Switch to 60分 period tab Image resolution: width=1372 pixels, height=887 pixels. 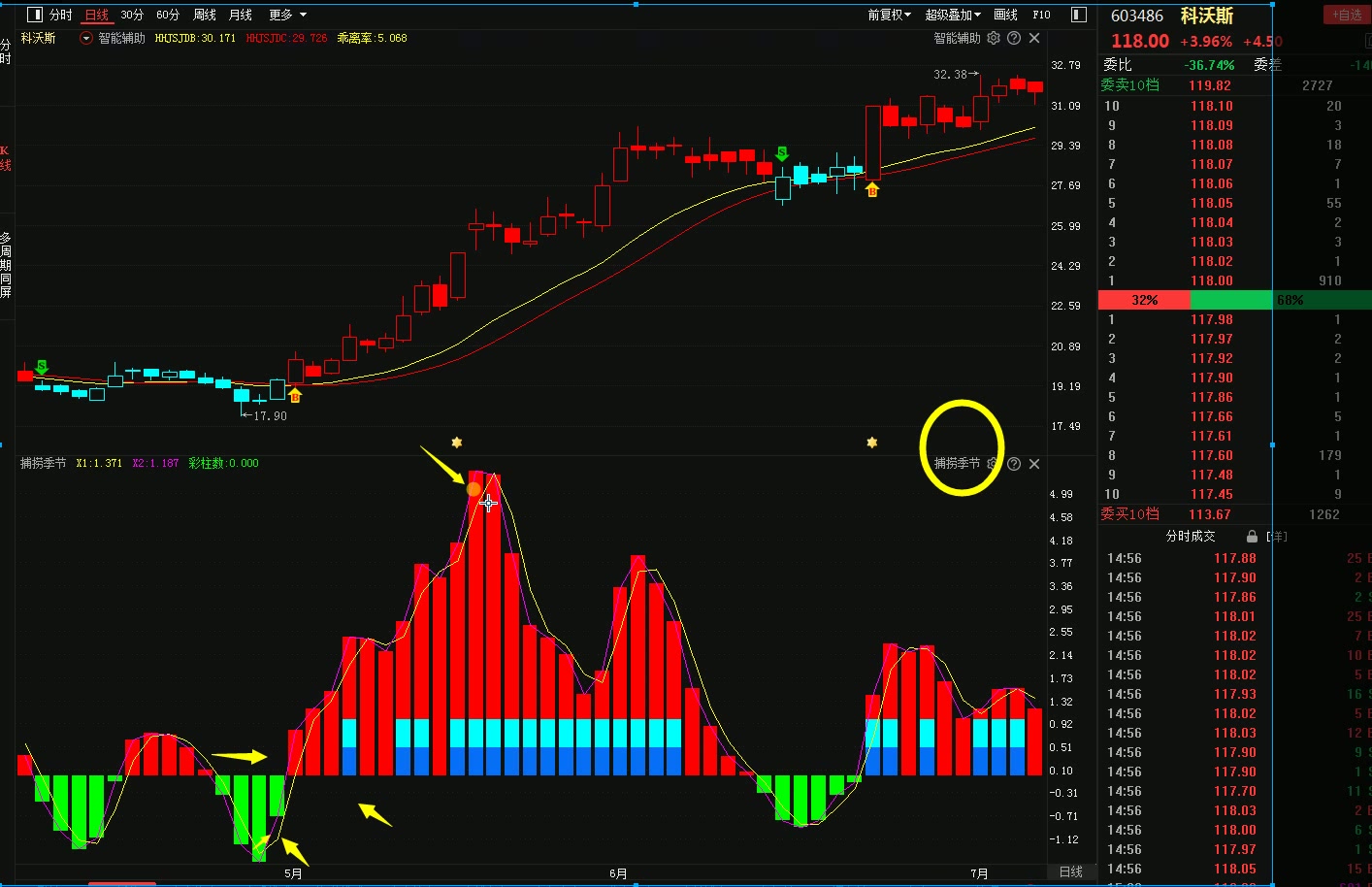tap(168, 15)
